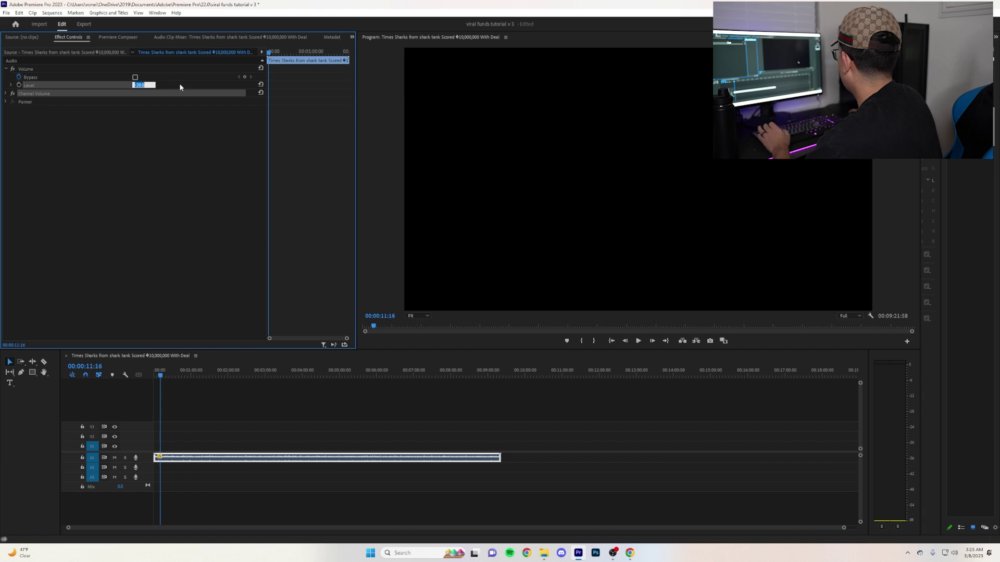
Task: Click Mark Out button
Action: 594,341
